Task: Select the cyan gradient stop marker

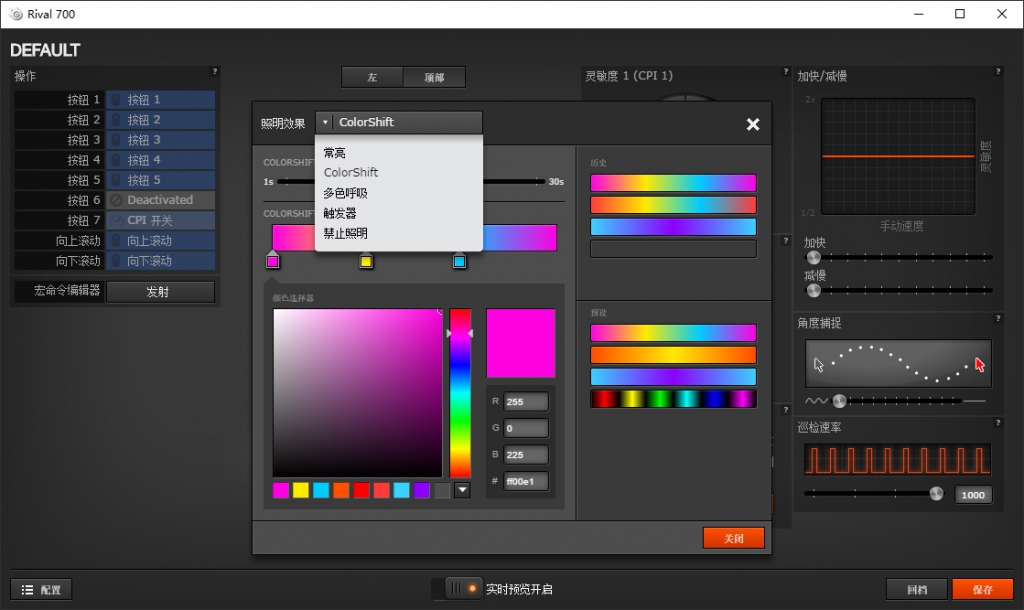Action: [x=459, y=261]
